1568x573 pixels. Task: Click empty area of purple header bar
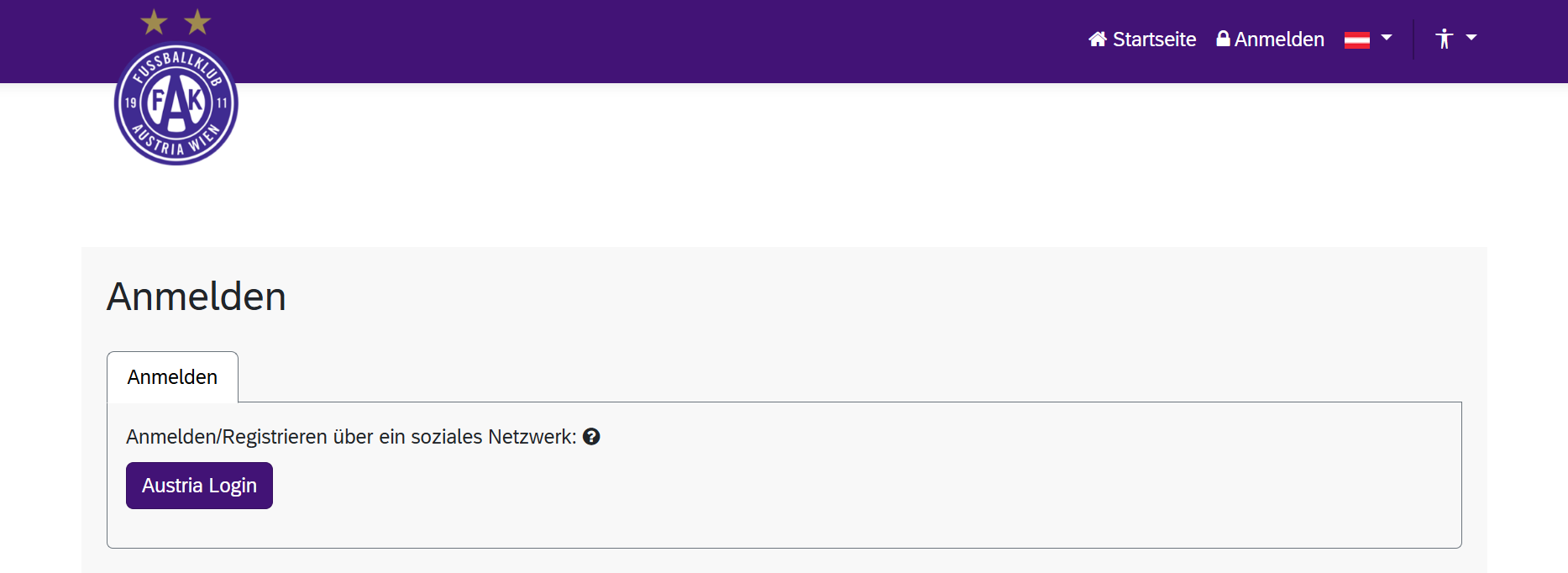(x=672, y=40)
